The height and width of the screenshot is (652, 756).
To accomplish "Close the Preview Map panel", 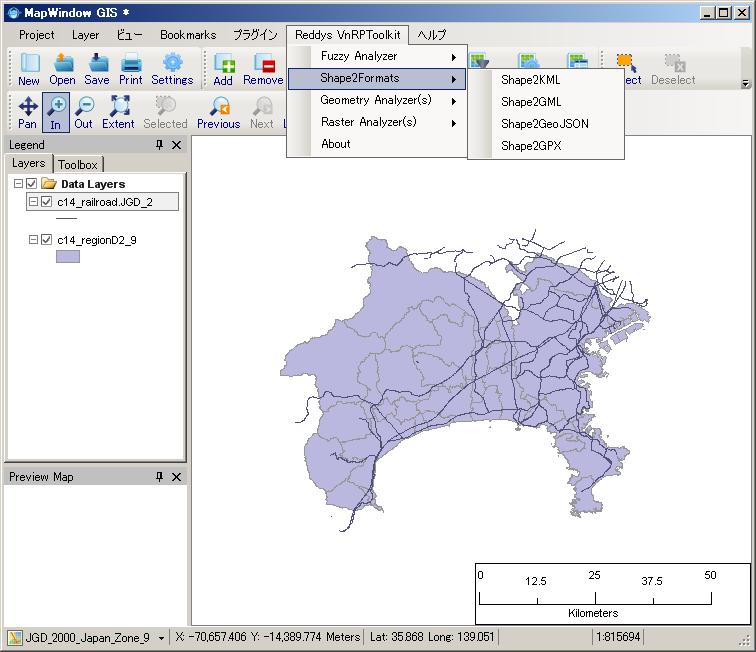I will pyautogui.click(x=177, y=477).
